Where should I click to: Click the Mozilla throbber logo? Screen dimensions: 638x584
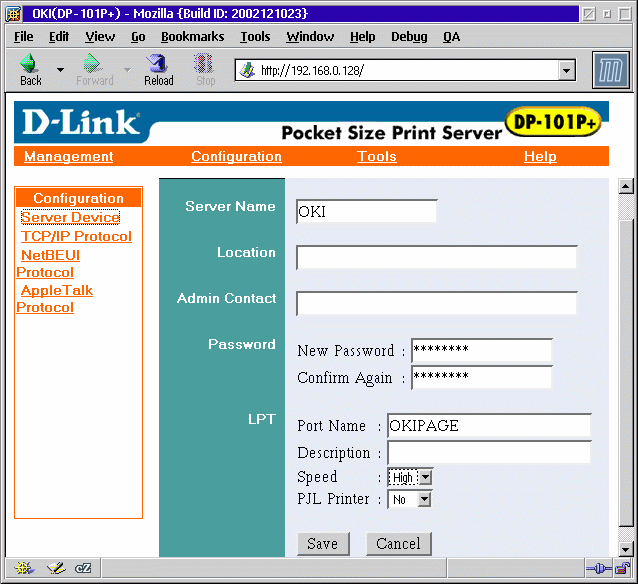point(611,70)
